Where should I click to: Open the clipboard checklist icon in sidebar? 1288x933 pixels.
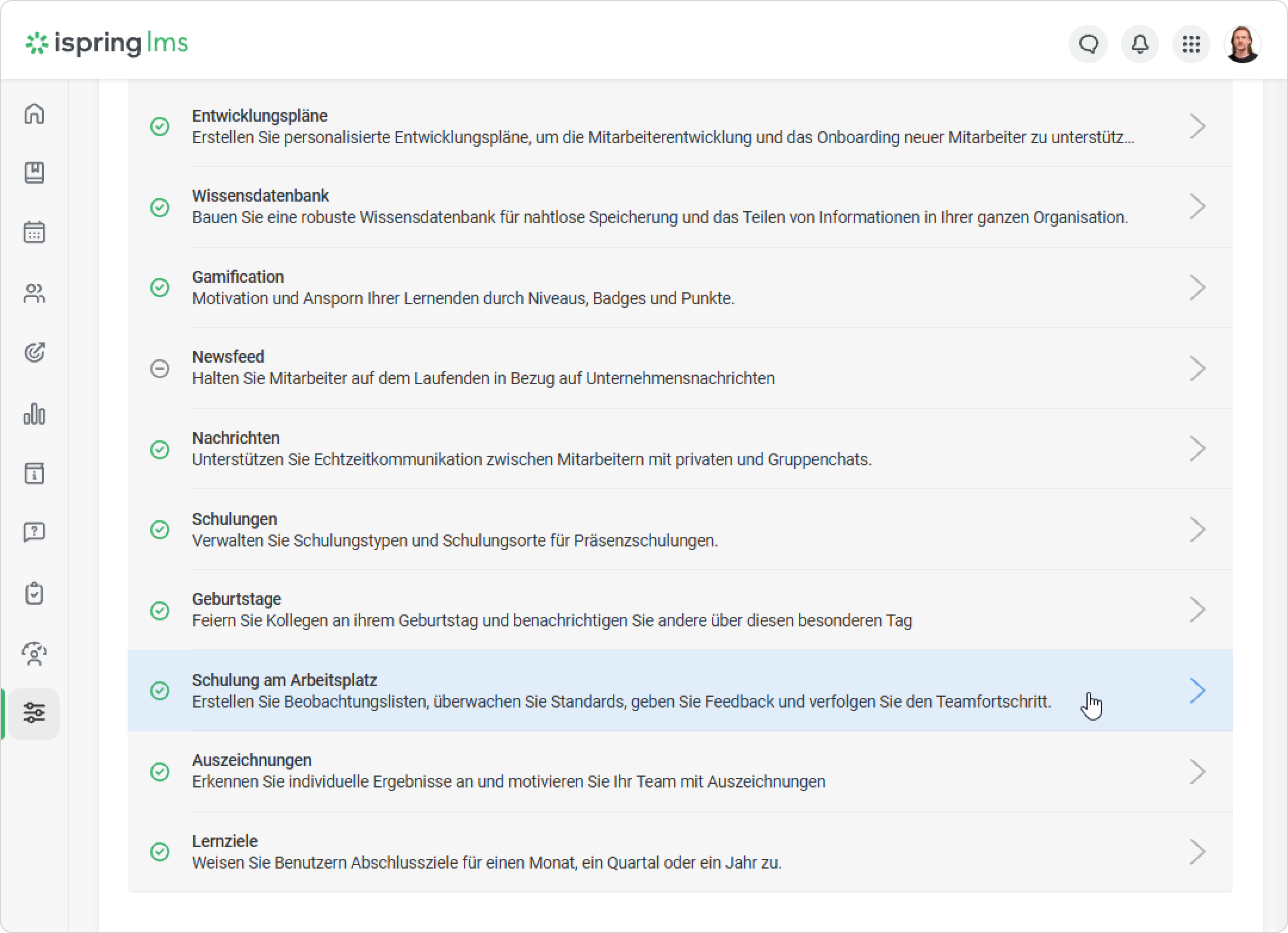35,594
